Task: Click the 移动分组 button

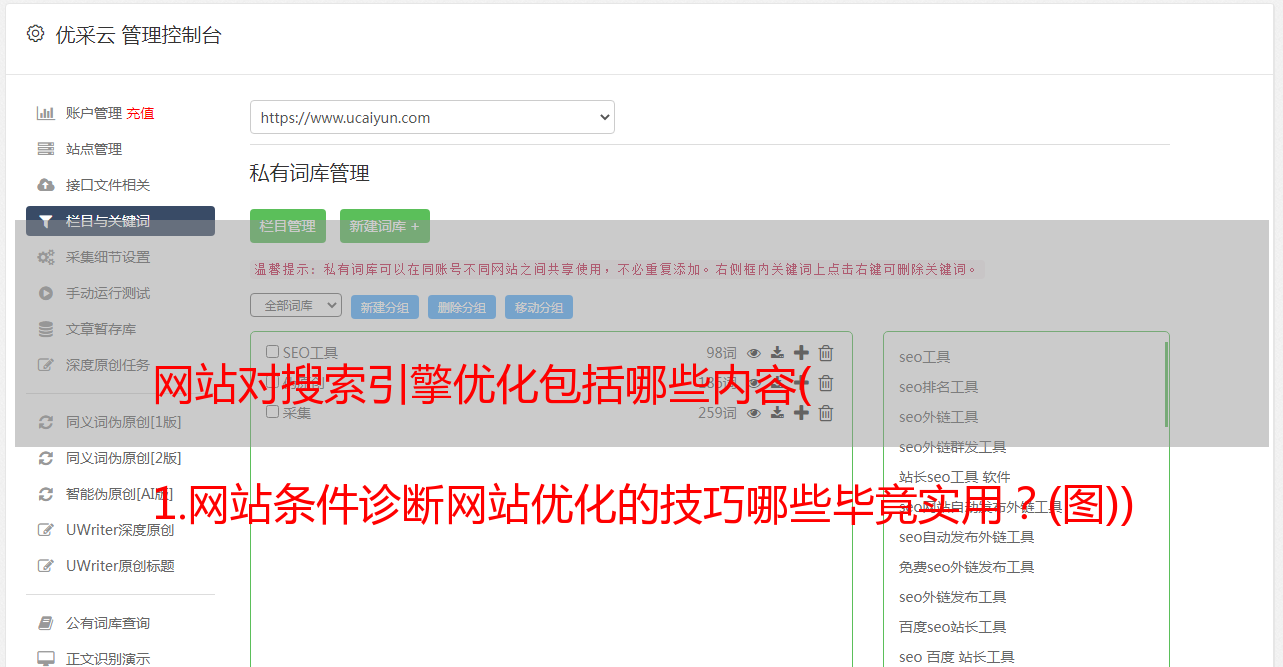Action: (x=539, y=307)
